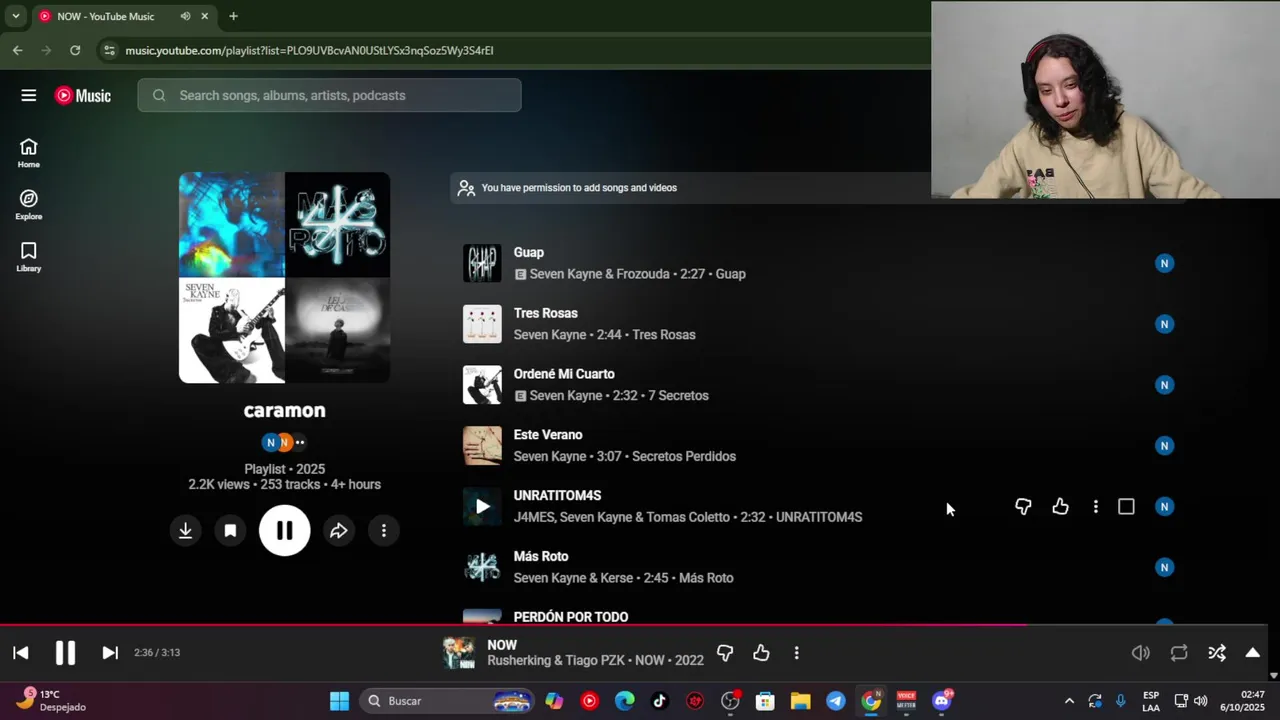Show hidden system tray icons
The width and height of the screenshot is (1280, 720).
click(1069, 701)
